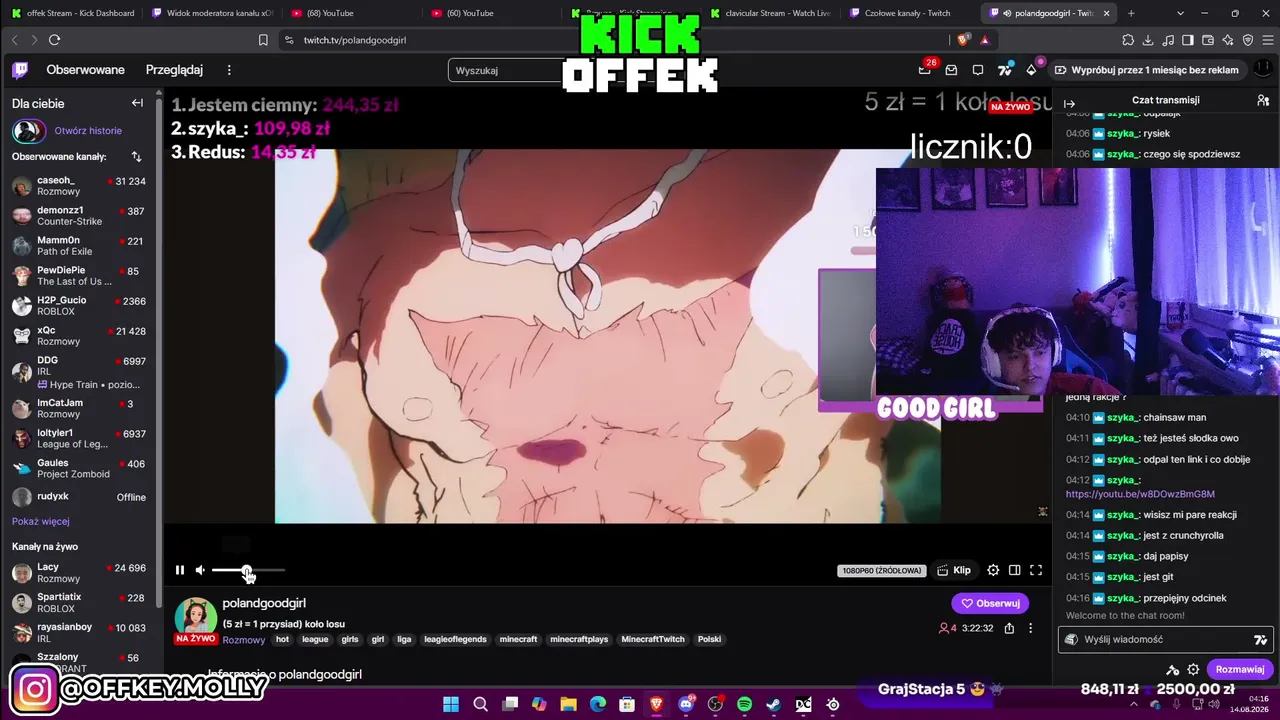
Task: Open the Przeglądaj navigation link
Action: pyautogui.click(x=174, y=70)
